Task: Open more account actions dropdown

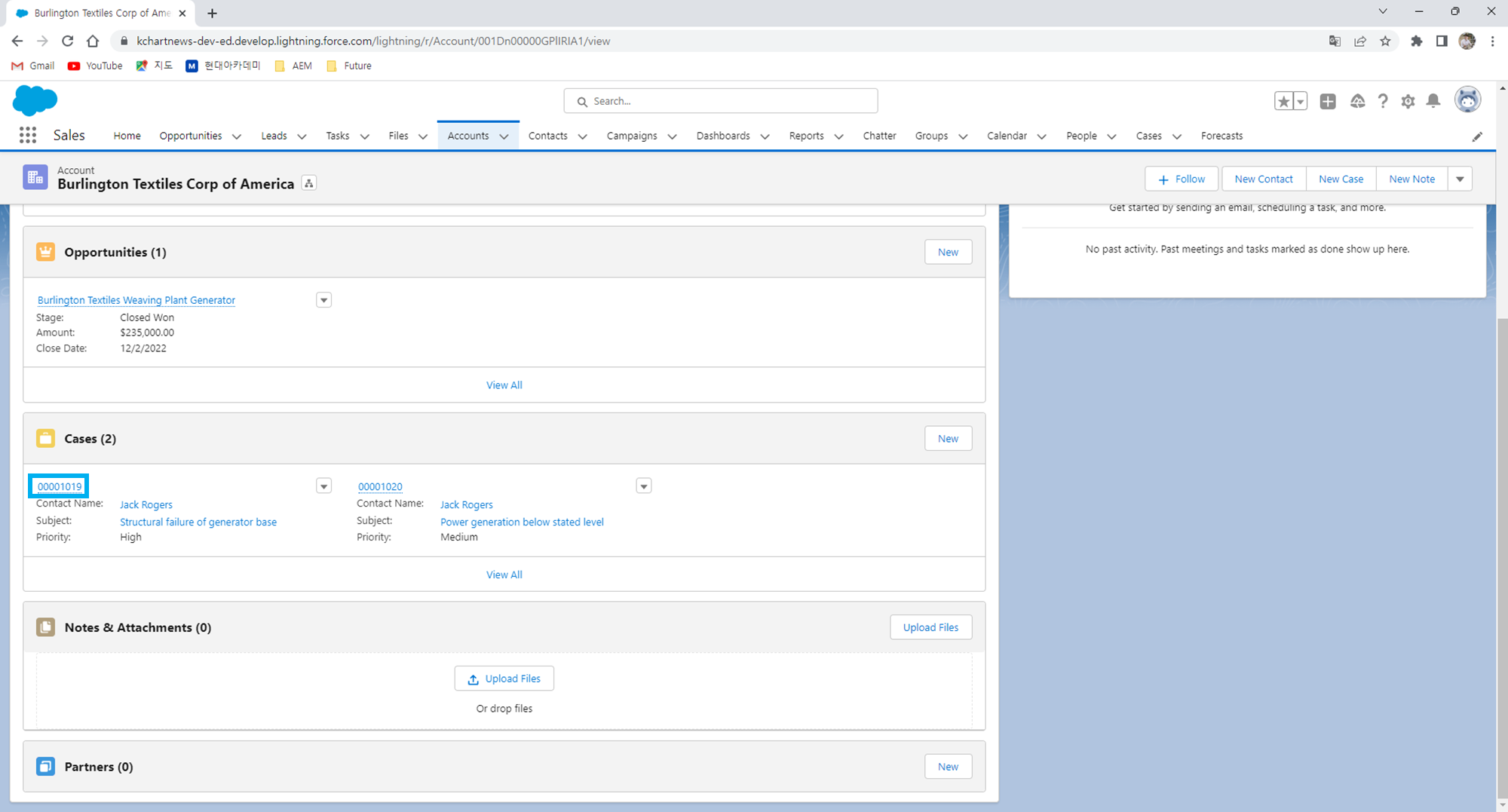Action: tap(1460, 179)
